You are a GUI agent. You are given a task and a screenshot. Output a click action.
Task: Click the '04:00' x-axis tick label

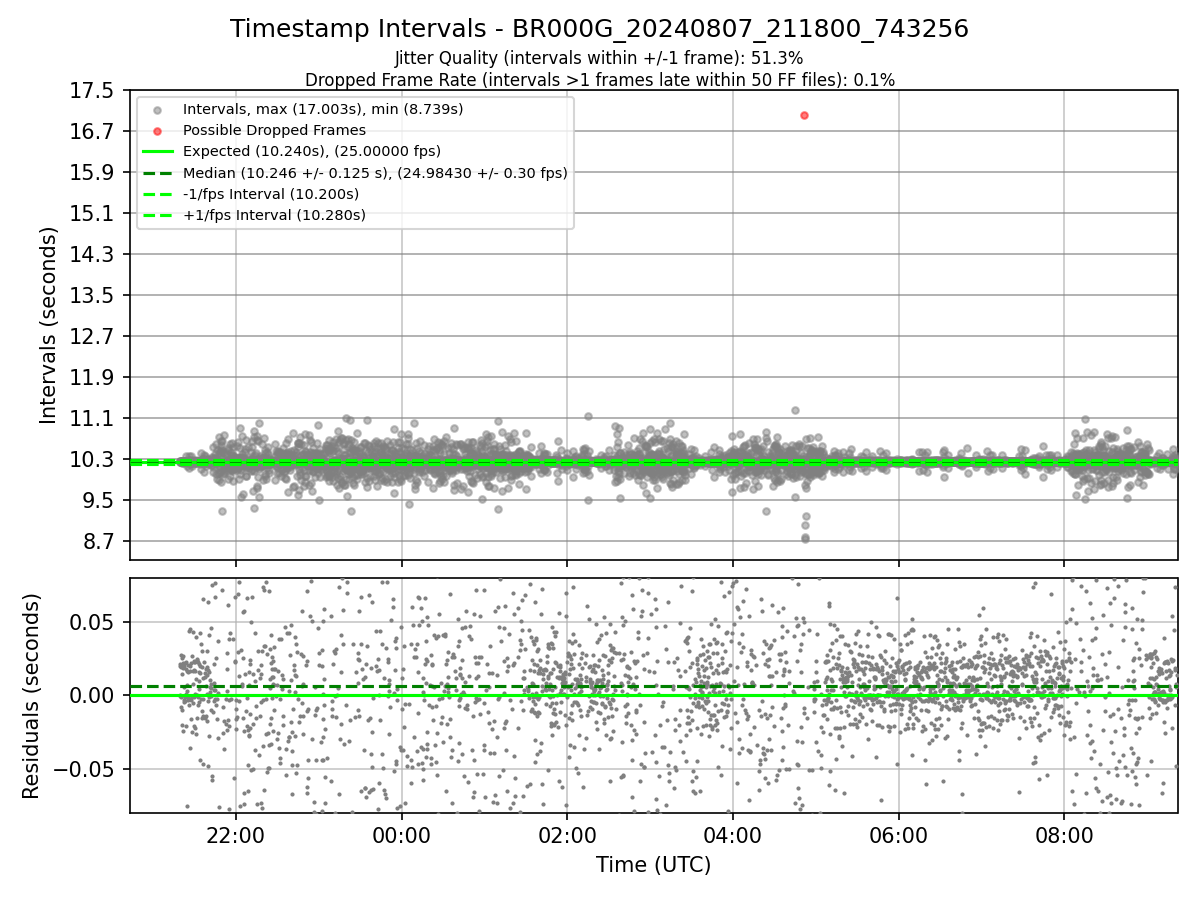click(x=733, y=836)
